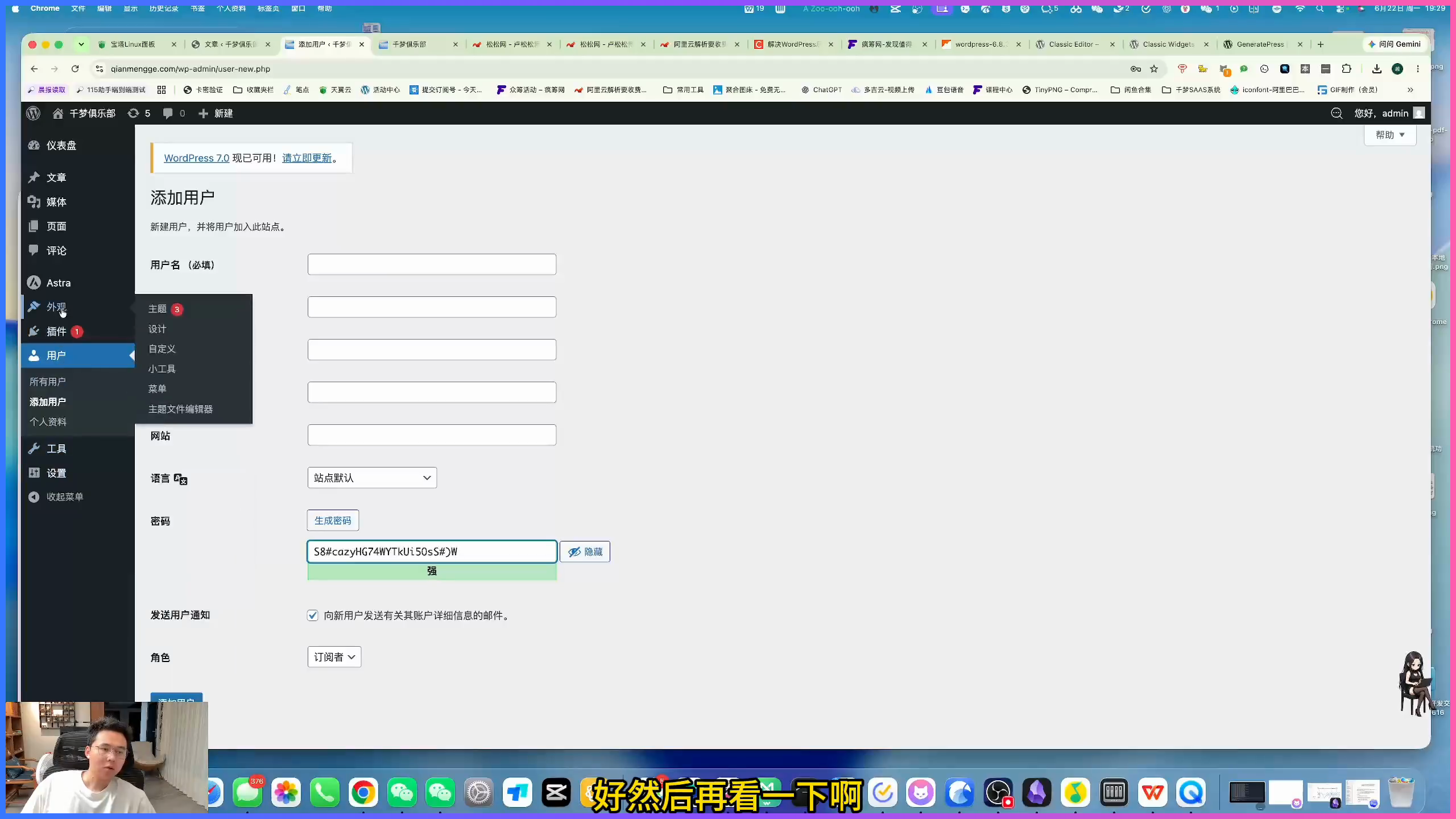Focus the generated password field

click(x=432, y=552)
